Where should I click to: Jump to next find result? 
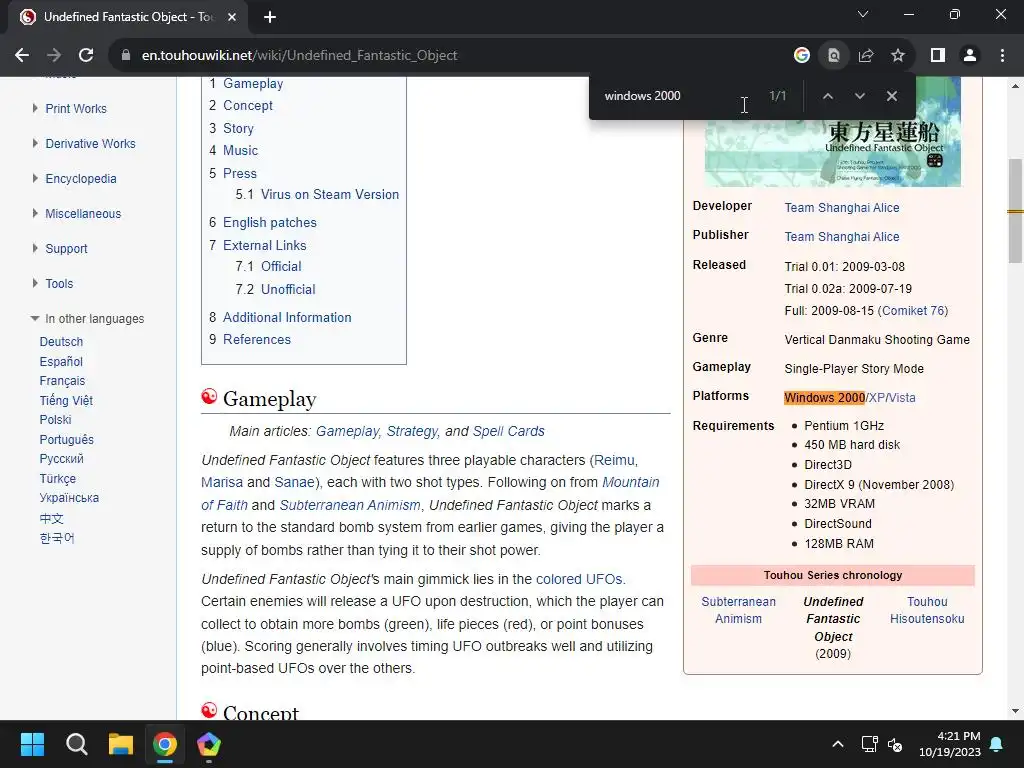point(859,96)
